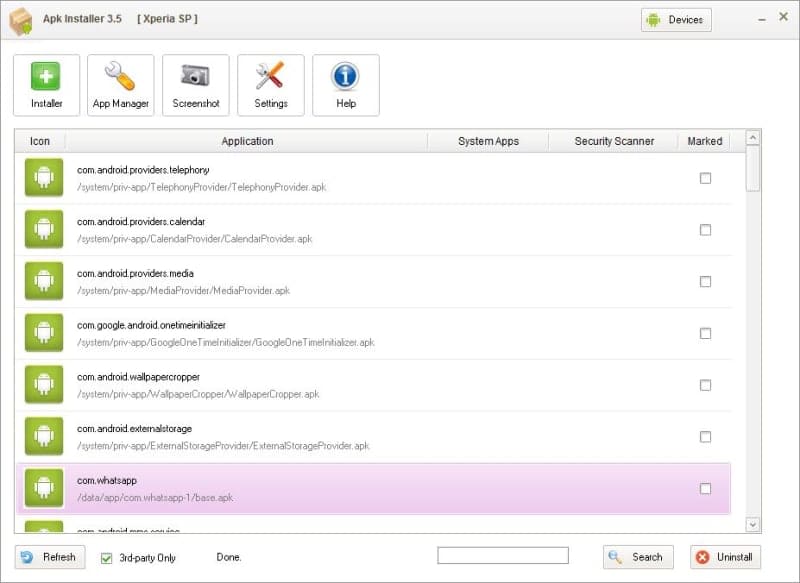Click the /data/app/com.whatsapp-1/base.apk path
Screen dimensions: 800x583
(155, 498)
